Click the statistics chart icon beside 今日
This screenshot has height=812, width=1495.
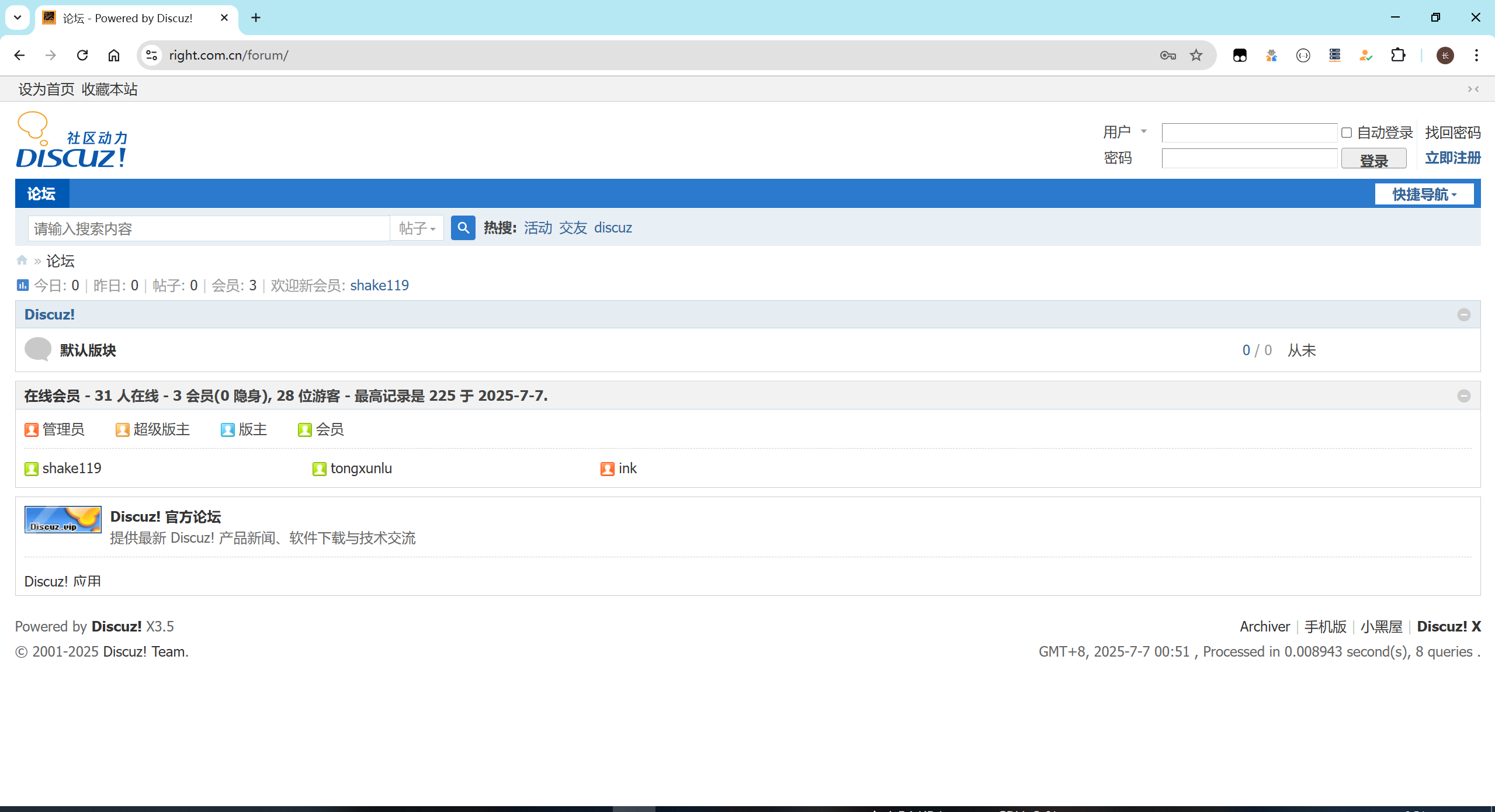click(23, 285)
